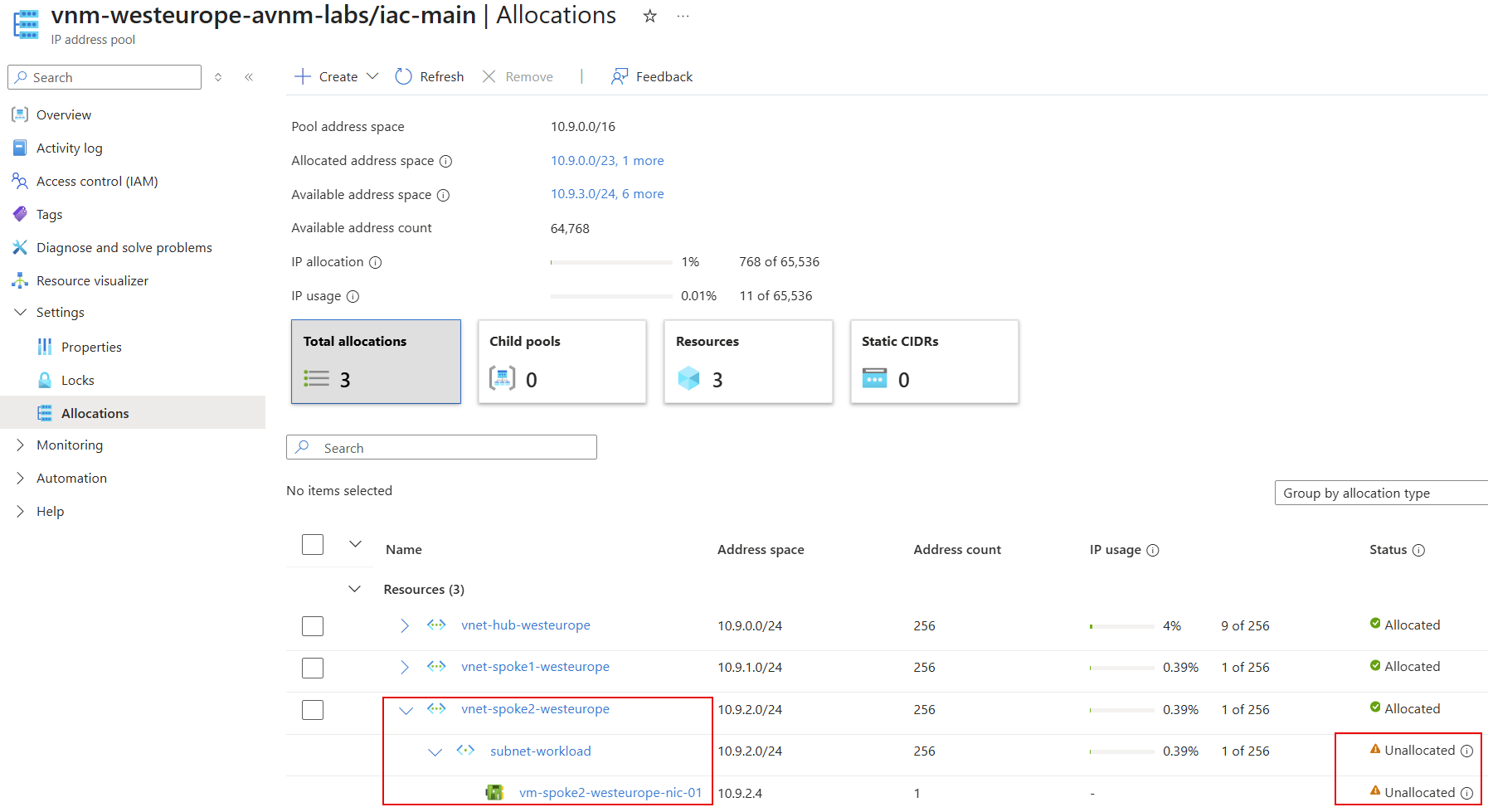This screenshot has height=812, width=1488.
Task: Open the Activity log
Action: click(20, 148)
